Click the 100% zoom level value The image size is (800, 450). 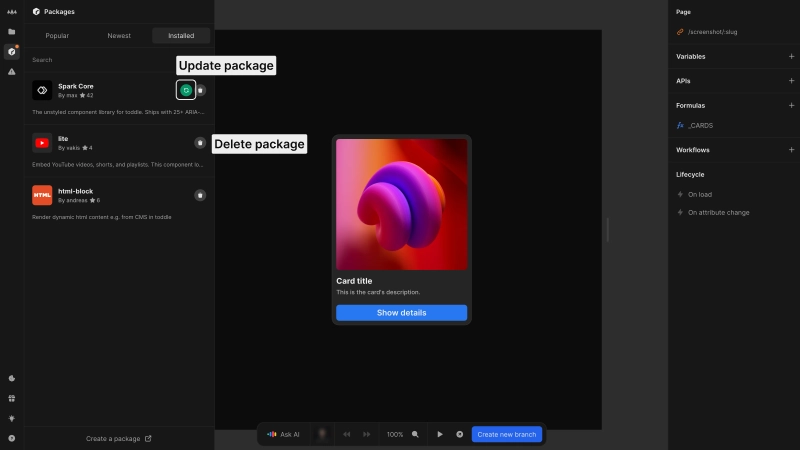(x=395, y=435)
